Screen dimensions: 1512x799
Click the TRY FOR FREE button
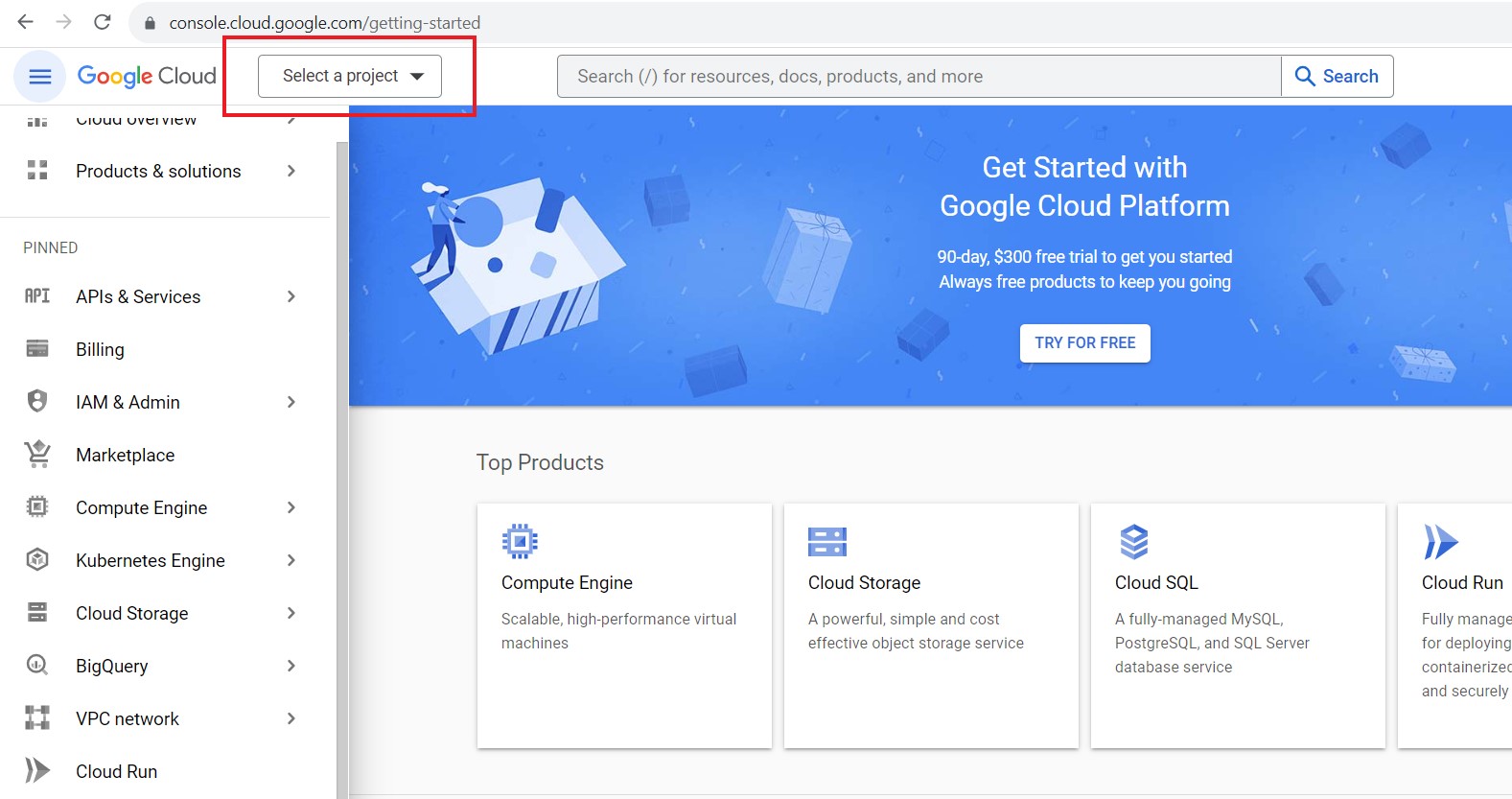pos(1085,343)
